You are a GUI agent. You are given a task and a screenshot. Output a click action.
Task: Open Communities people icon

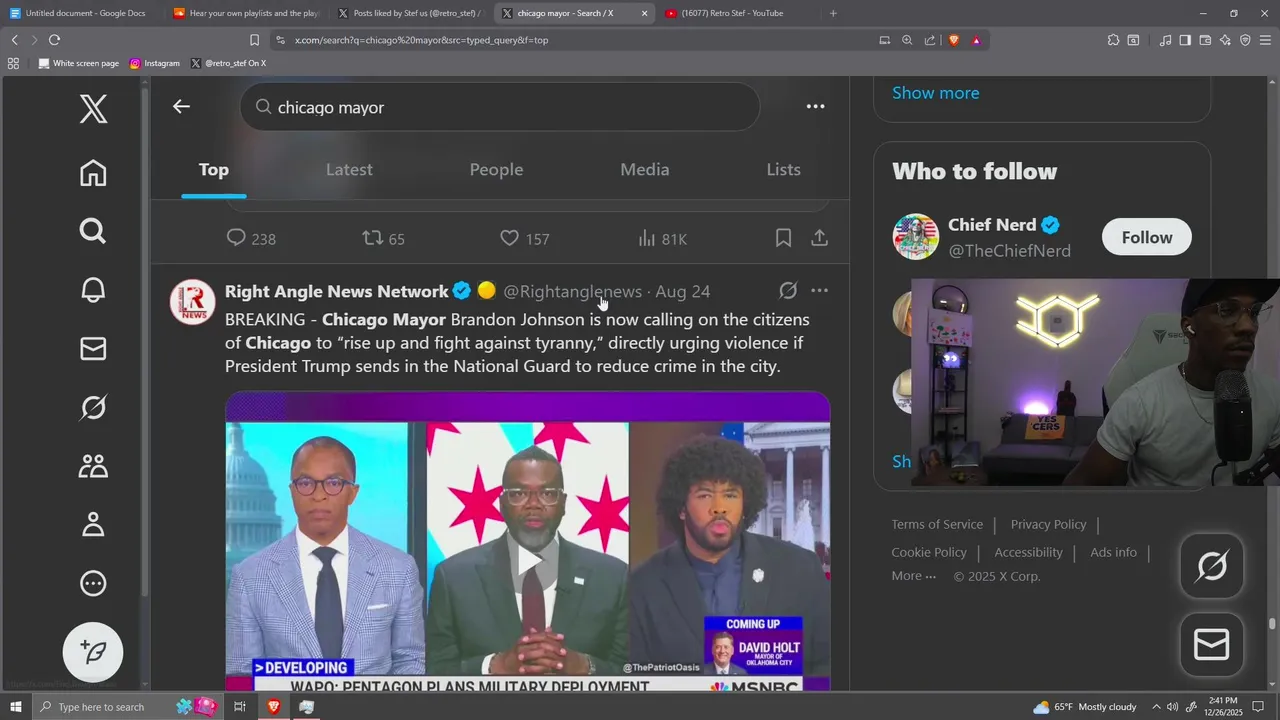click(x=93, y=466)
